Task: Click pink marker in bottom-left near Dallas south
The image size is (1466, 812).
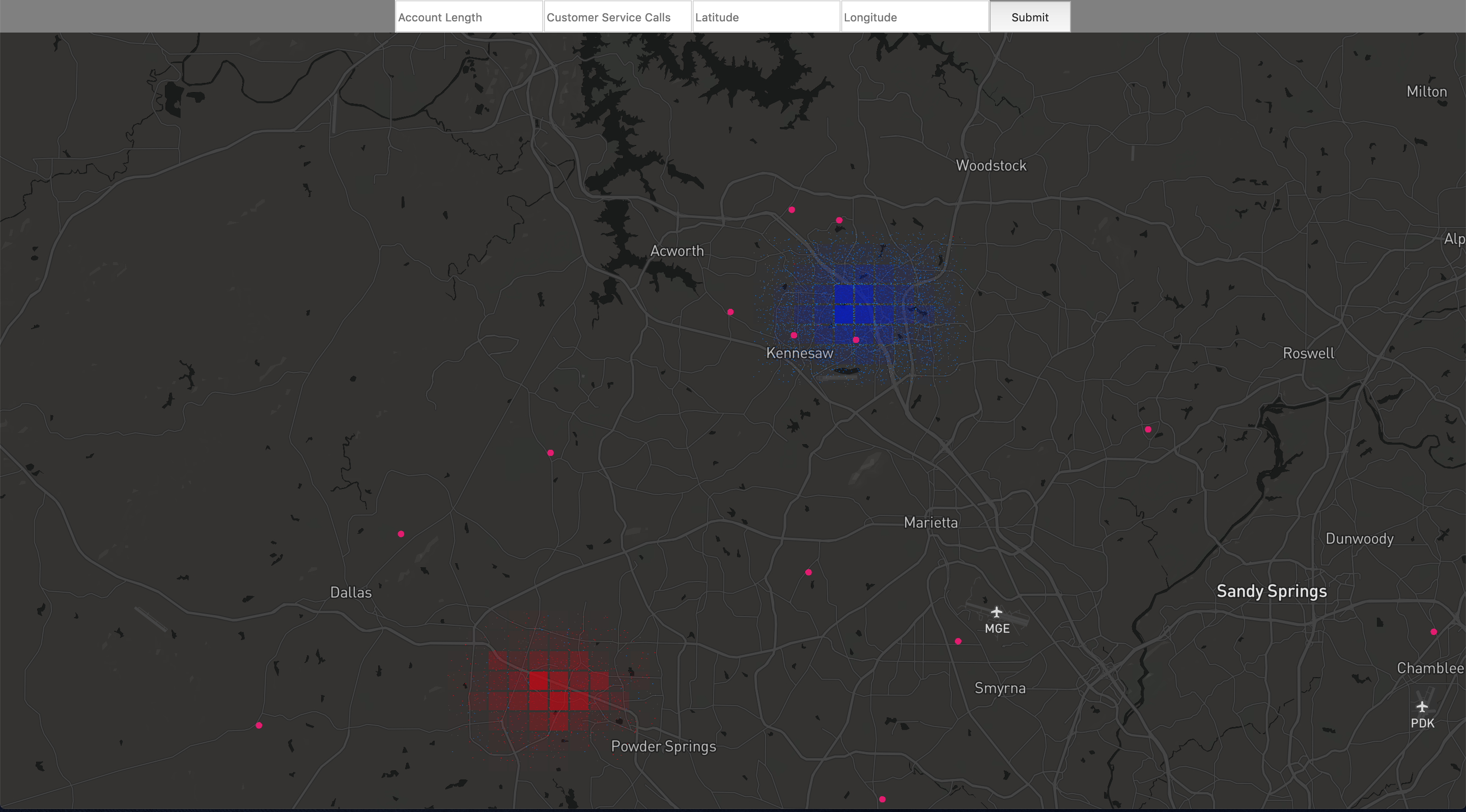Action: tap(259, 726)
